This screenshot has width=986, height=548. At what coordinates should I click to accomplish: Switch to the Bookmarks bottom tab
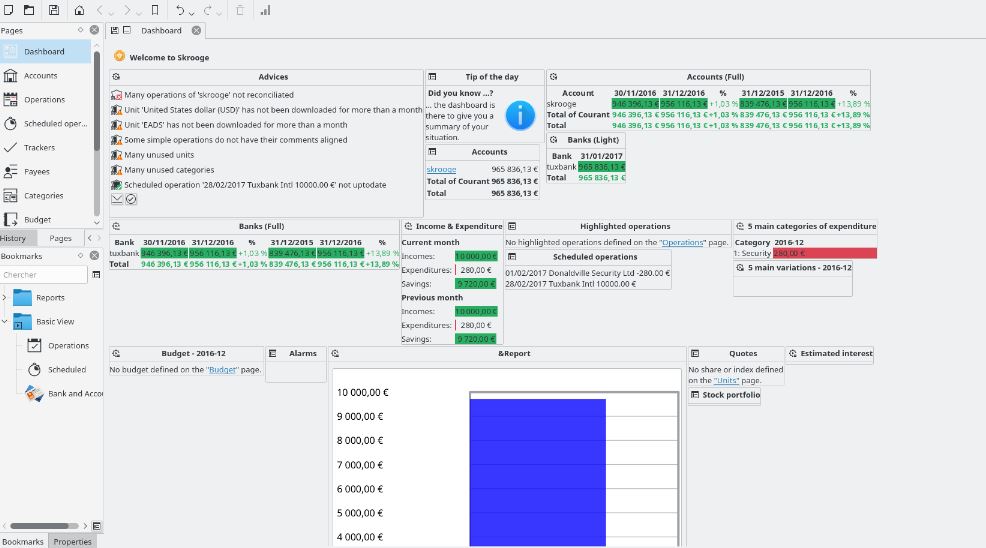pos(23,542)
